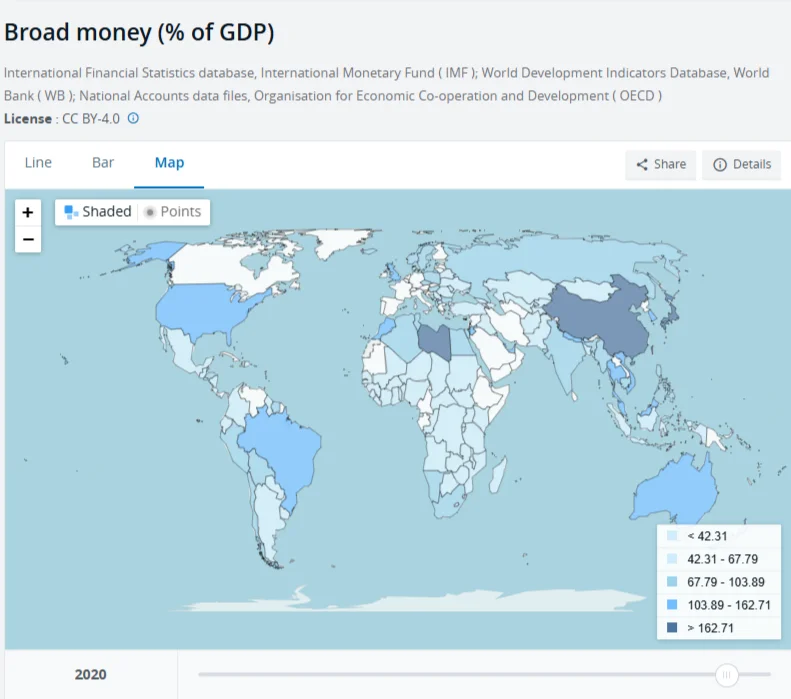Click the license info icon next to CC BY-4.0
The width and height of the screenshot is (791, 699).
[x=133, y=119]
